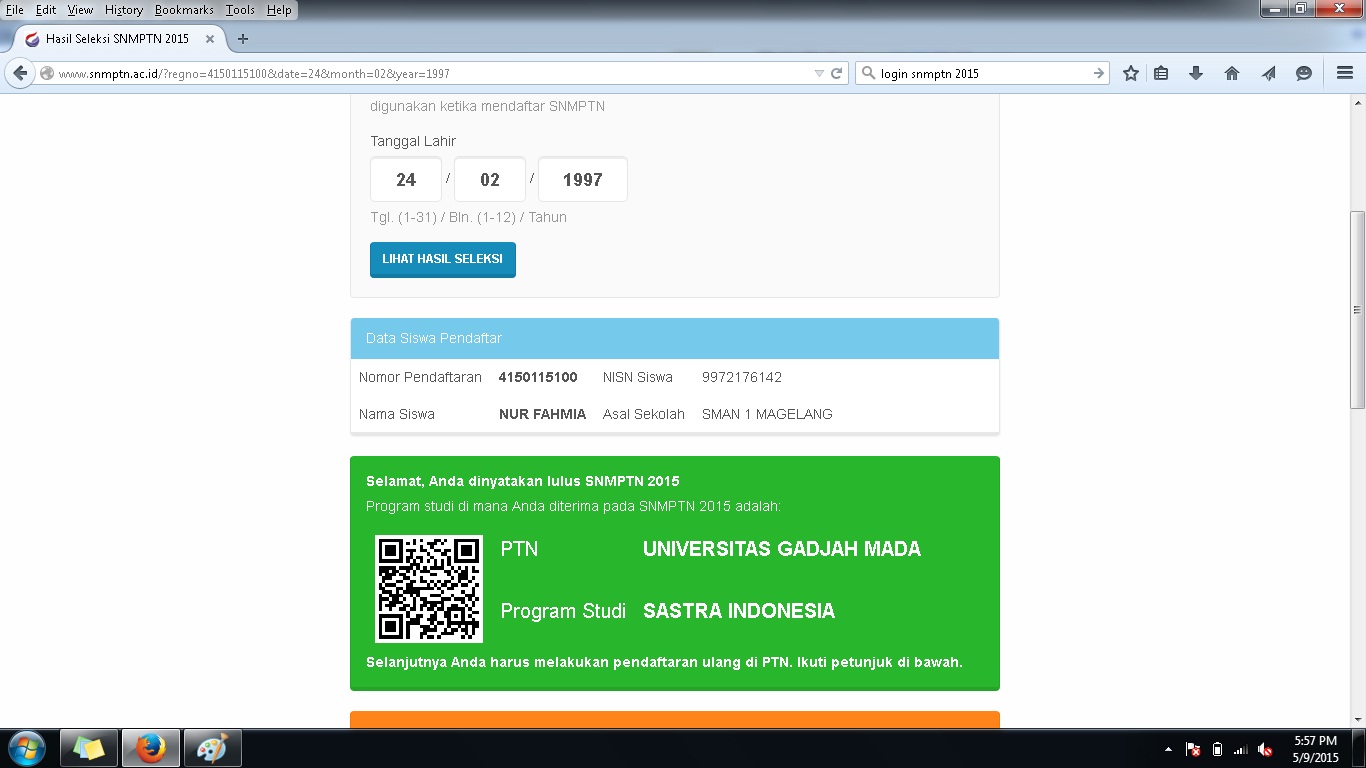
Task: Click the year field showing 1997
Action: pyautogui.click(x=583, y=180)
